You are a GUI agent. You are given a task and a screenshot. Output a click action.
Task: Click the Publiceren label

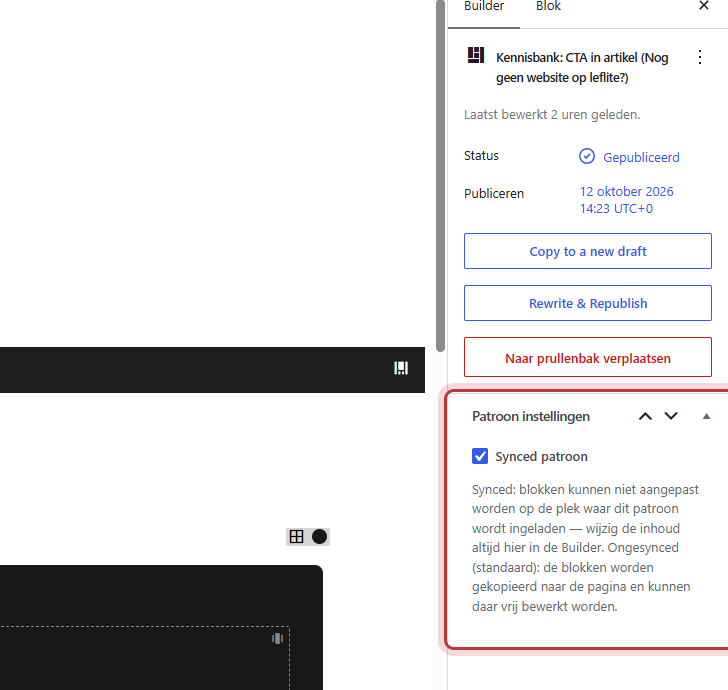(x=494, y=194)
